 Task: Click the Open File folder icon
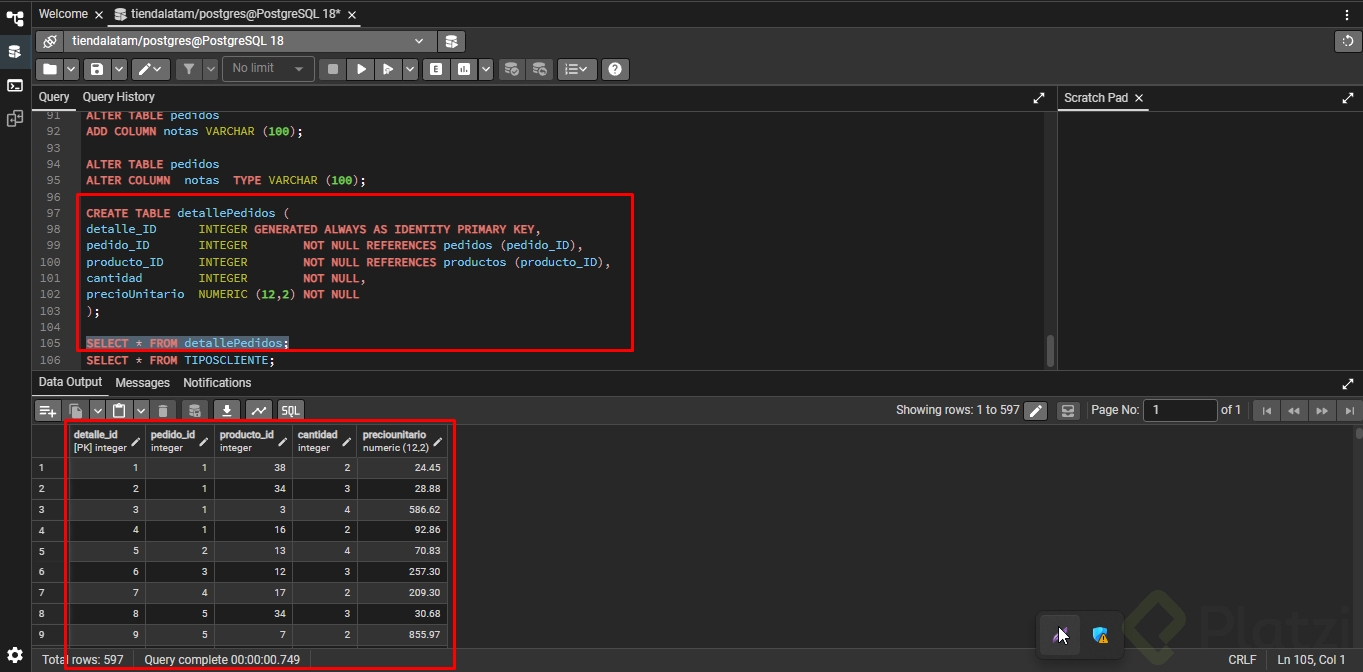[x=49, y=69]
